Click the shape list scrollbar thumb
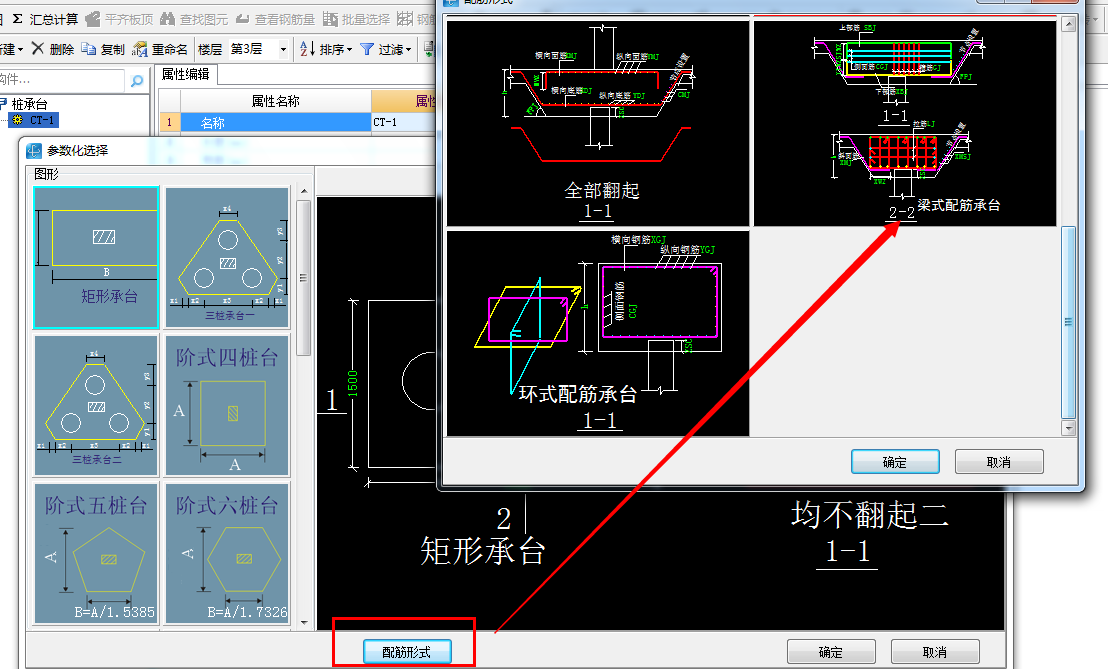 [304, 278]
